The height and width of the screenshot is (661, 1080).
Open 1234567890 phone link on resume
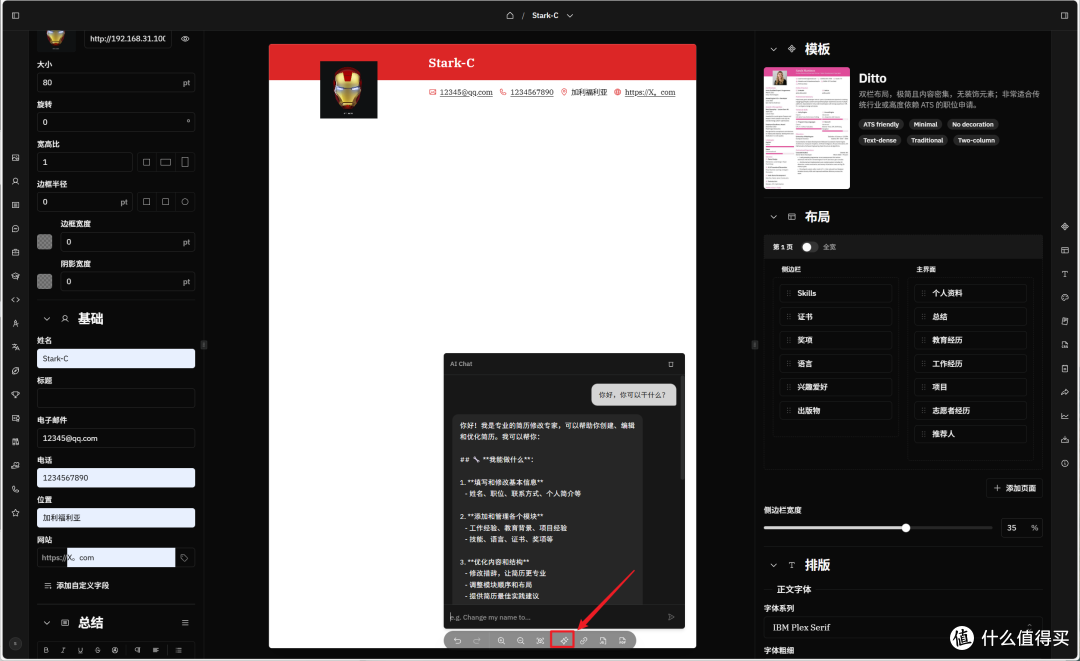point(532,92)
